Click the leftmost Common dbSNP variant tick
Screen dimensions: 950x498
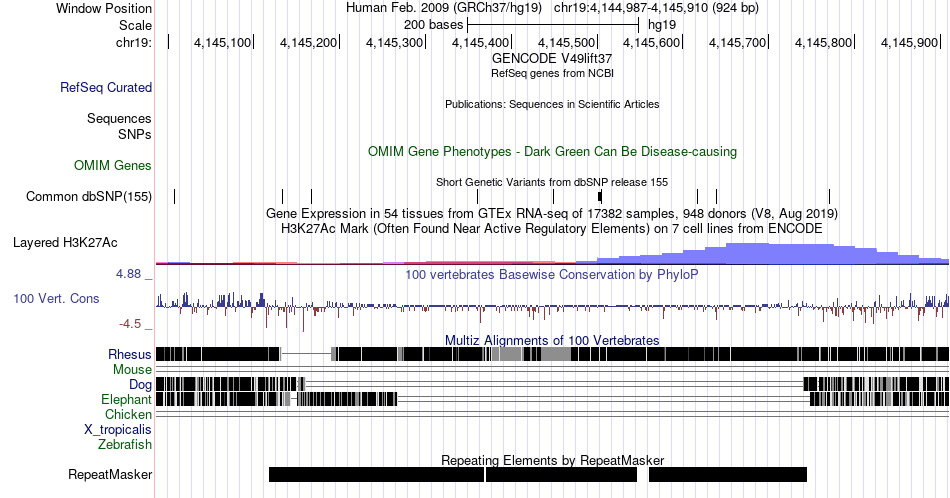click(x=174, y=196)
